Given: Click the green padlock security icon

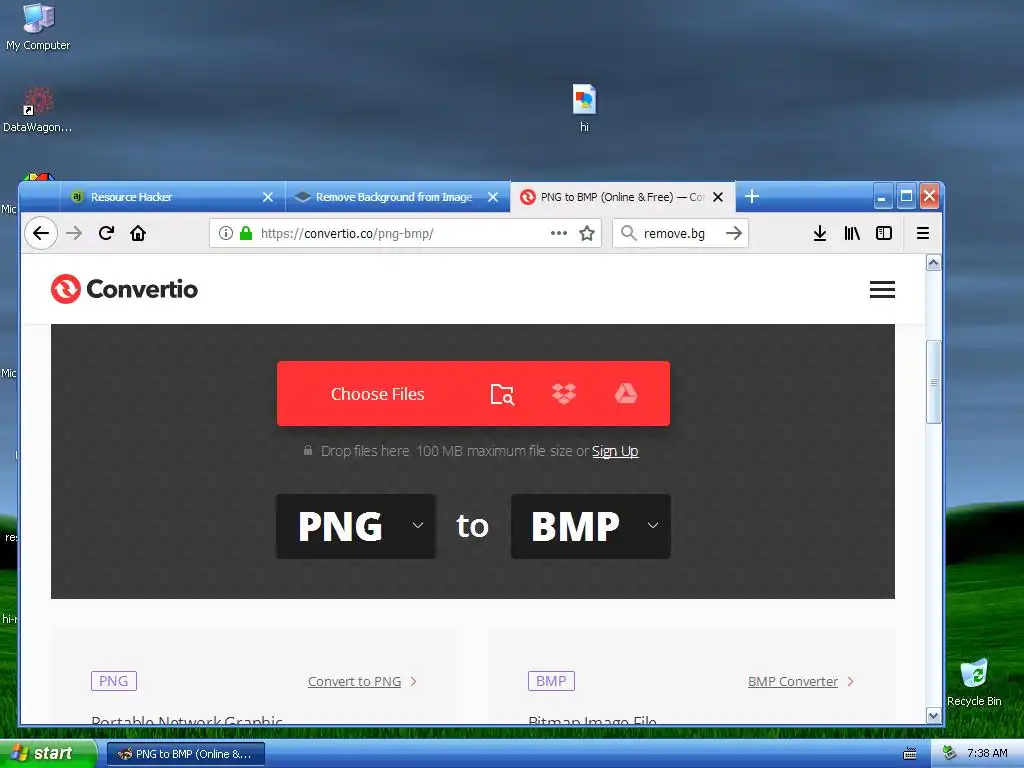Looking at the screenshot, I should 246,233.
